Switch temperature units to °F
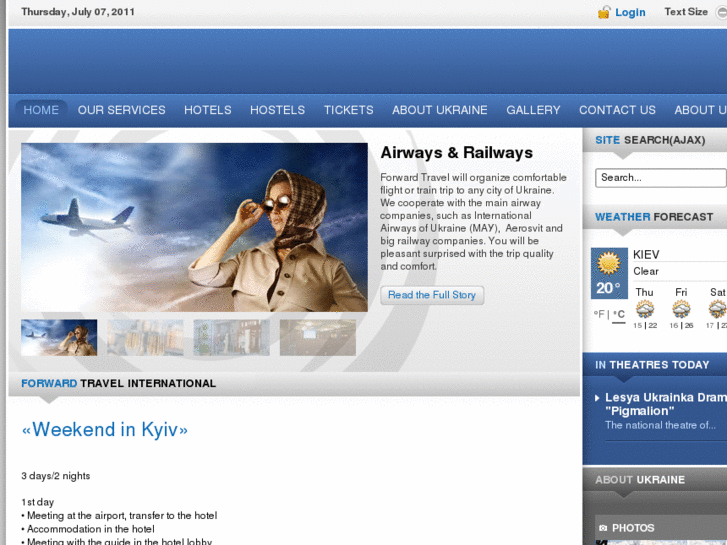The width and height of the screenshot is (727, 545). [x=599, y=314]
